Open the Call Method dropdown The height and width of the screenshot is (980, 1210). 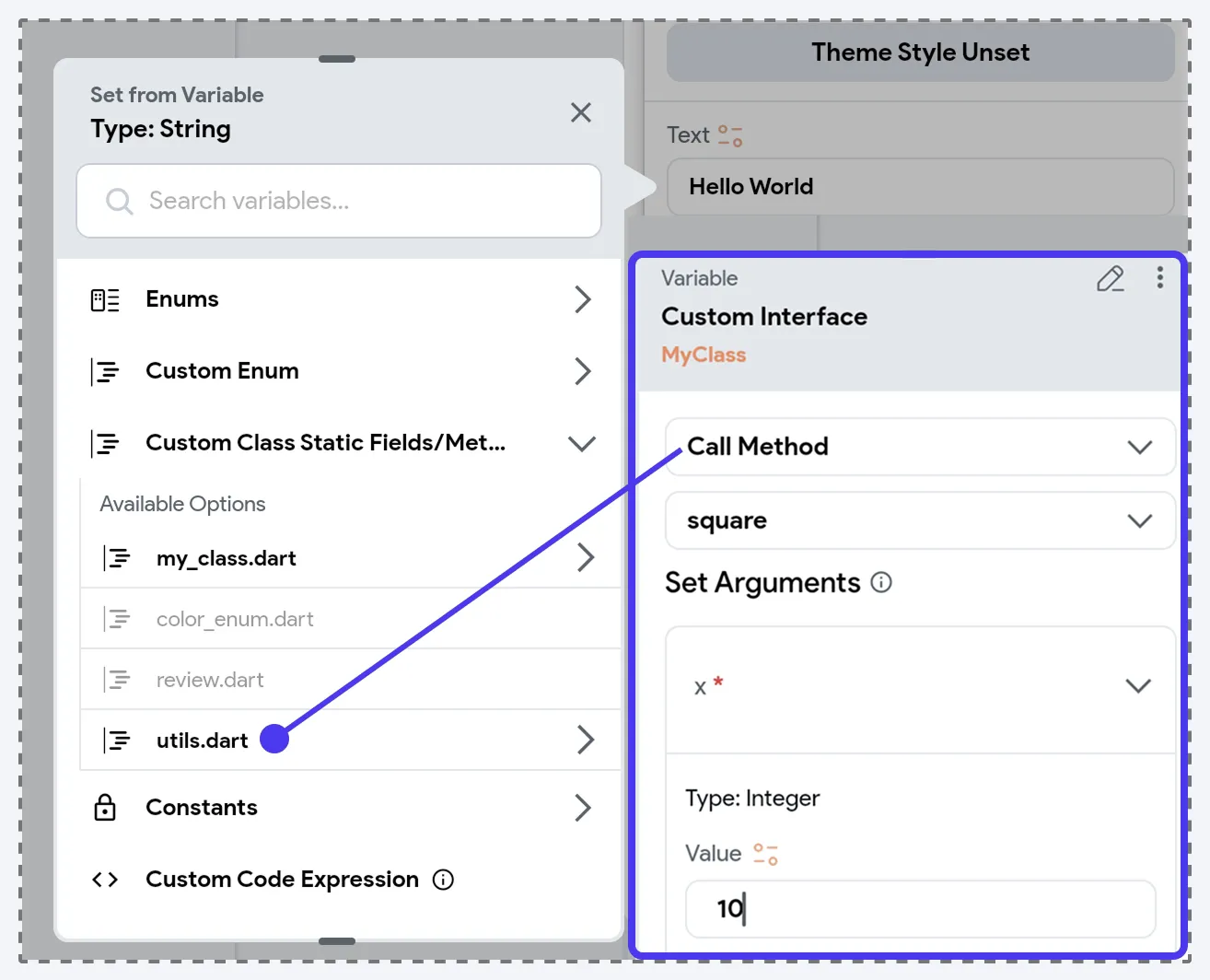click(x=921, y=447)
